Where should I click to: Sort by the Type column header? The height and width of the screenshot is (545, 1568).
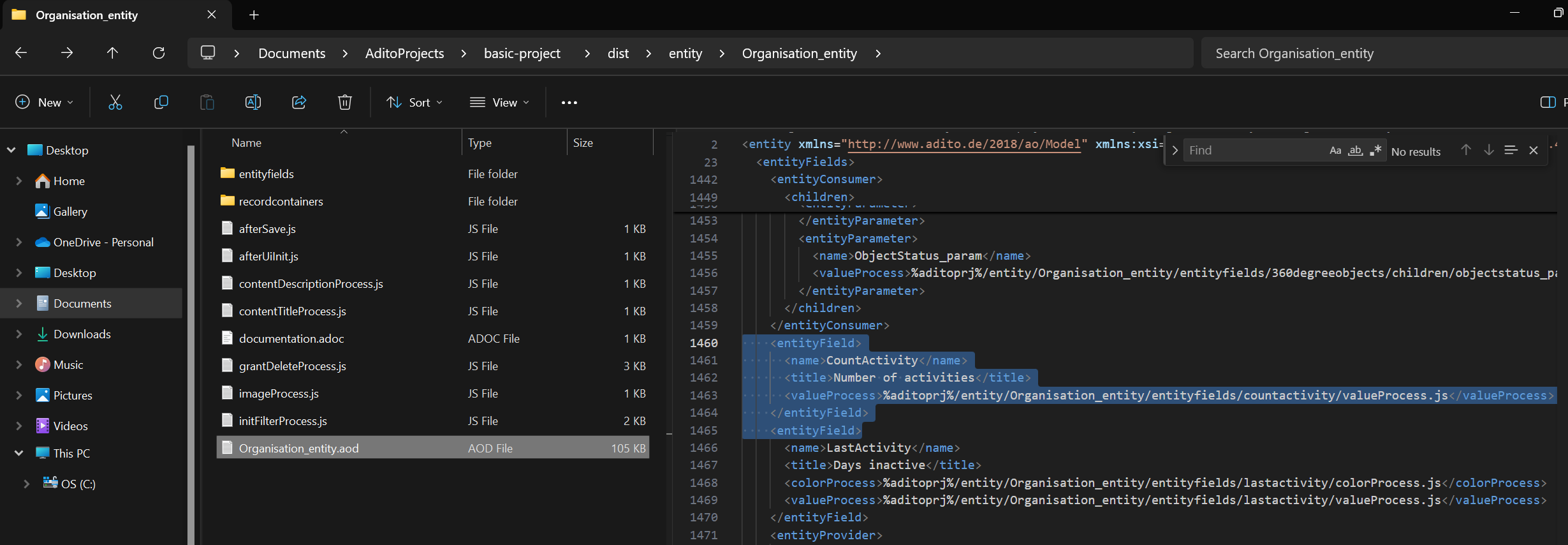pyautogui.click(x=514, y=143)
